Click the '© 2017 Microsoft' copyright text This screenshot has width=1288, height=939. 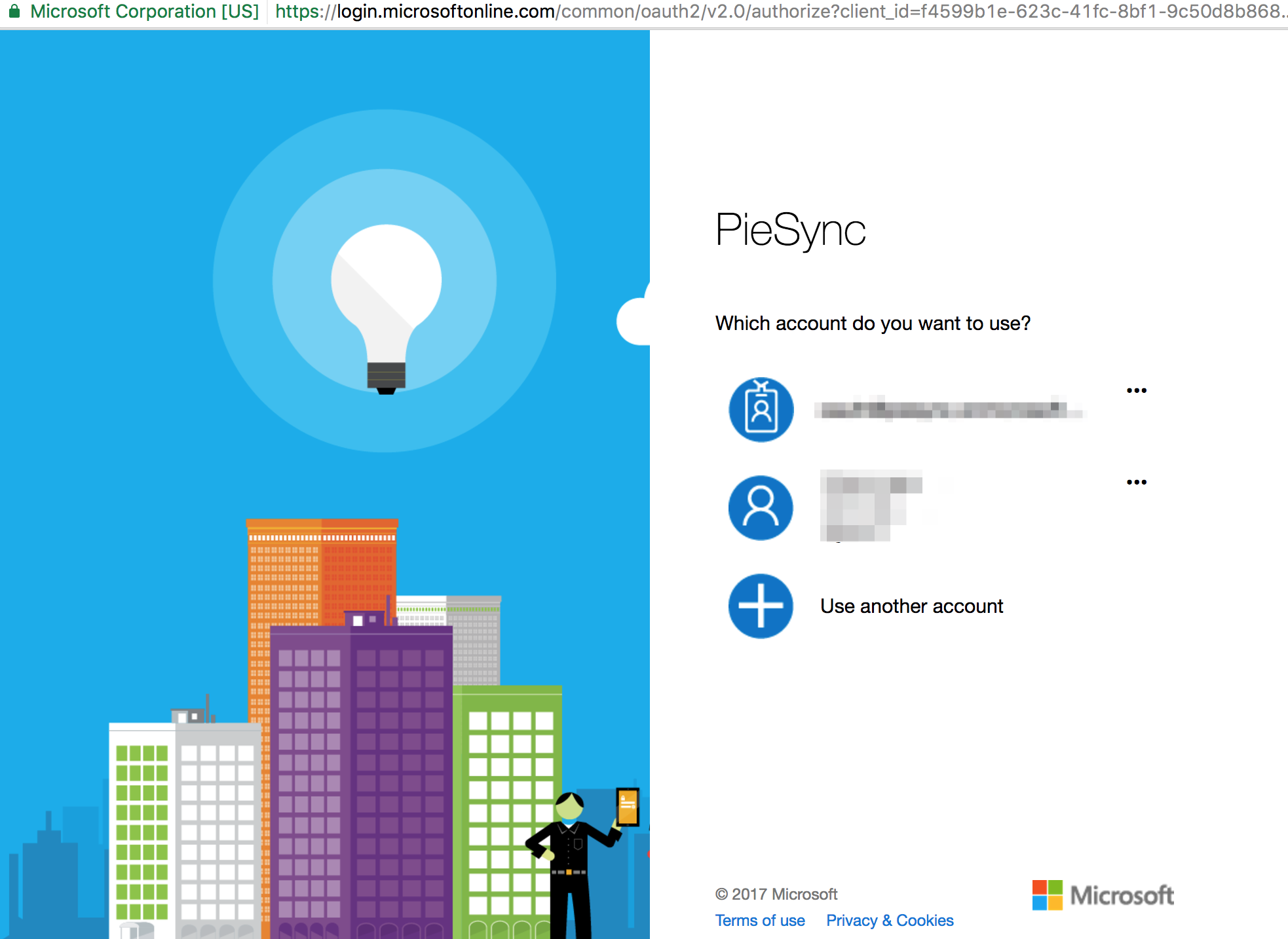776,894
